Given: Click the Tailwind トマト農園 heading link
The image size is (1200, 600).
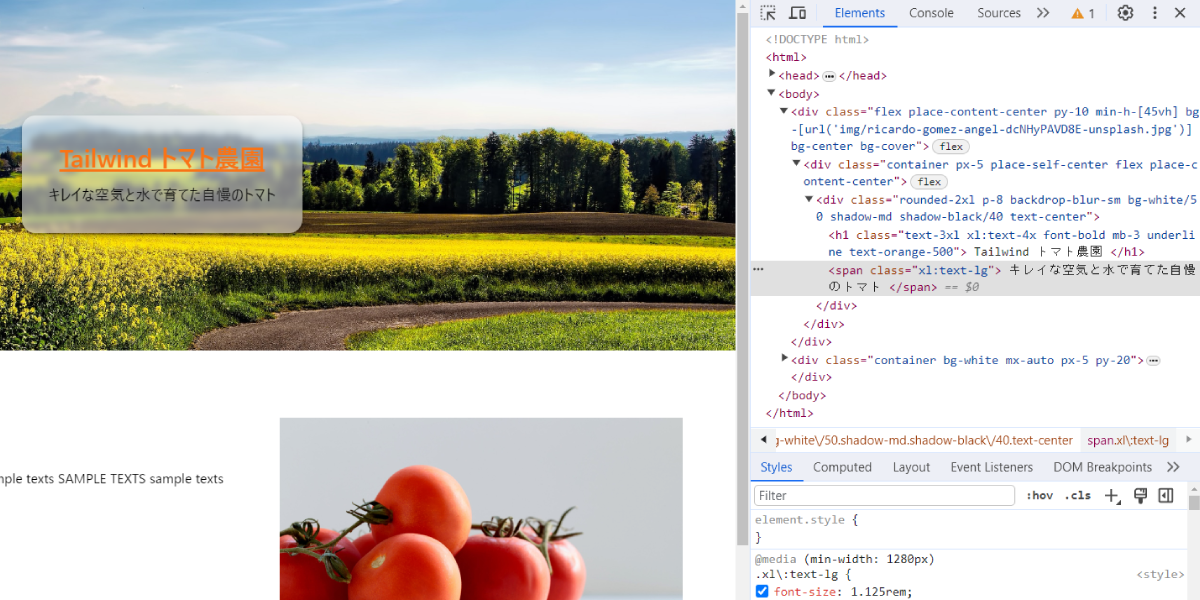Looking at the screenshot, I should 162,159.
